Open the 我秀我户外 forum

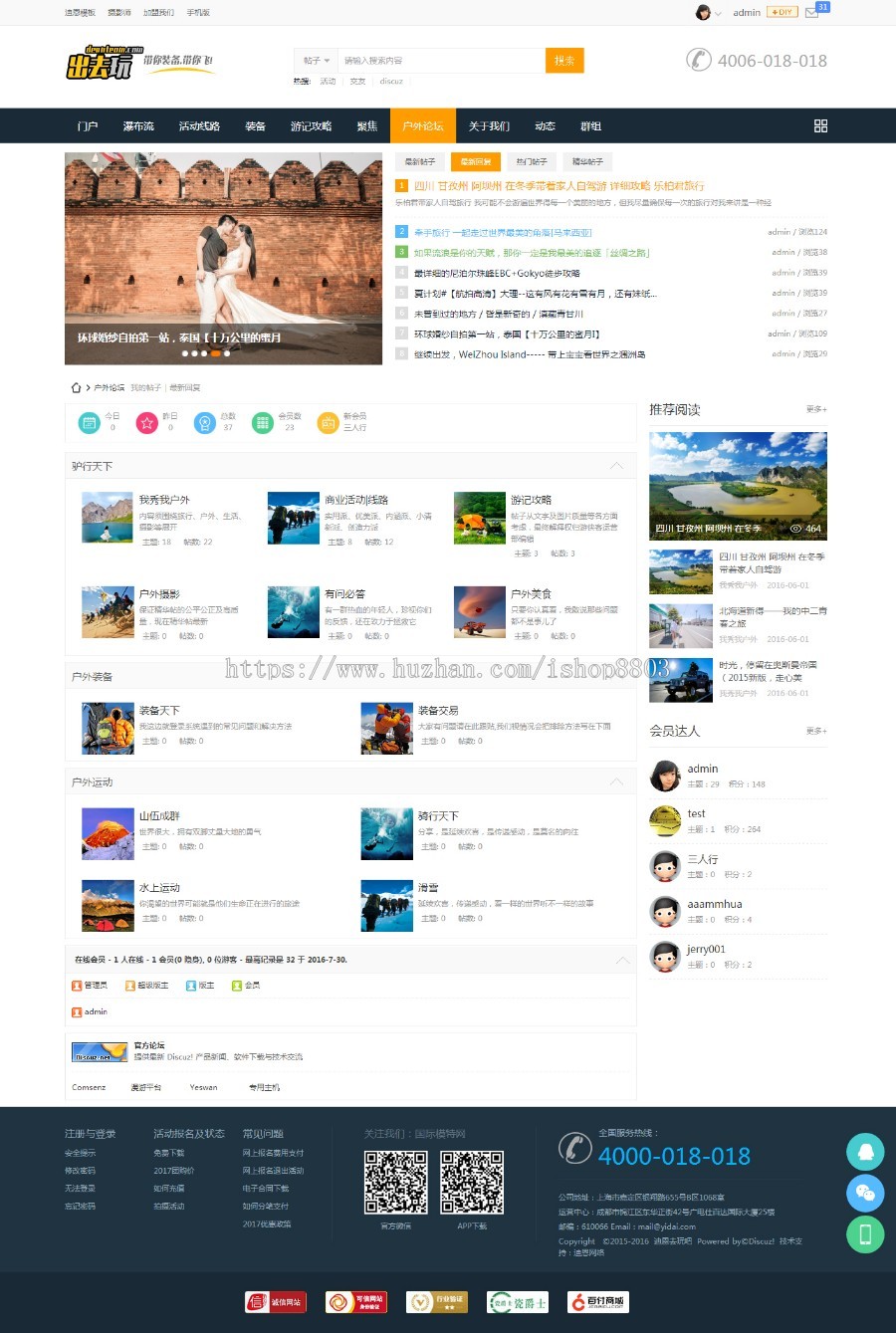click(x=164, y=500)
